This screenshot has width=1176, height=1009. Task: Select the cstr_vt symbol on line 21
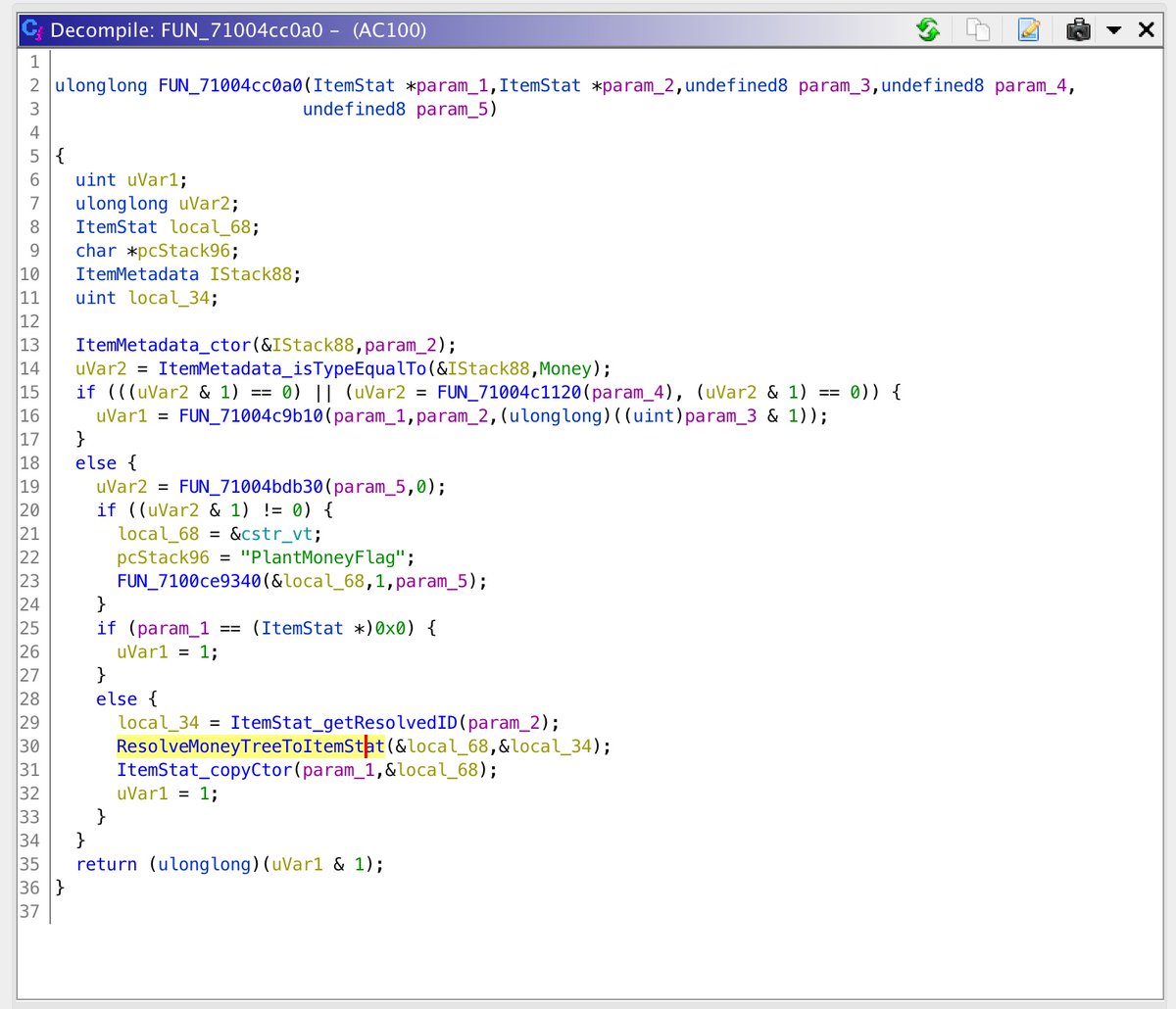click(x=276, y=534)
